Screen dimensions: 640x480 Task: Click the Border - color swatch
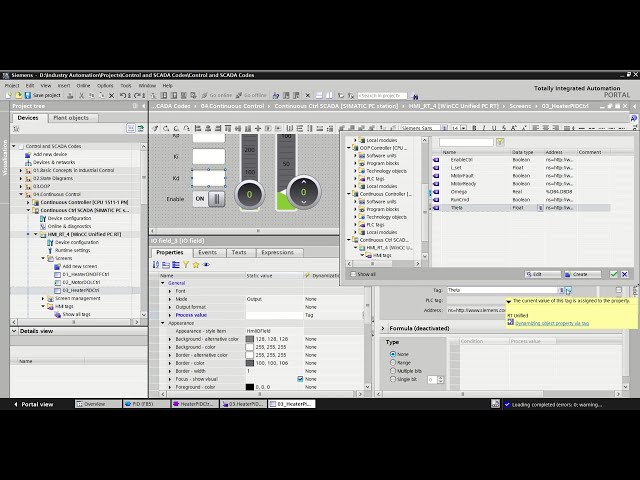coord(249,363)
